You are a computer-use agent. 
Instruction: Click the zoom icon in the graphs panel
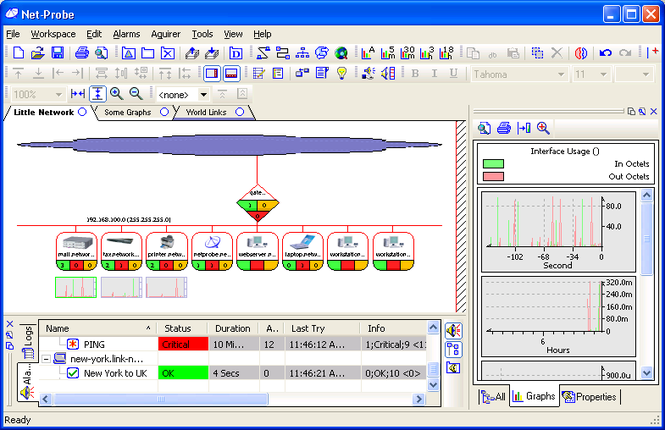(x=543, y=128)
